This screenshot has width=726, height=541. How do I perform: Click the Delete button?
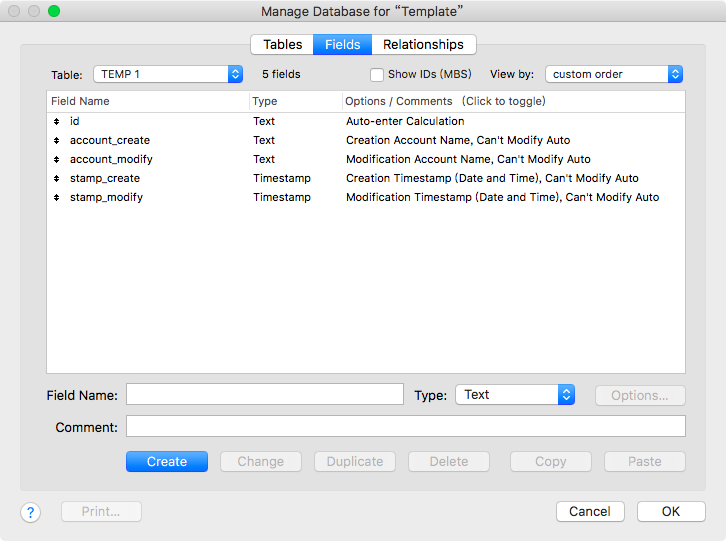449,462
